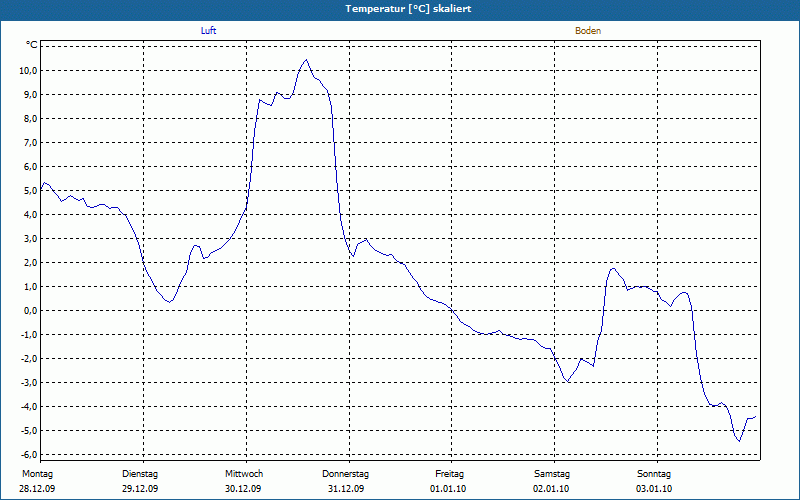Screen dimensions: 800x500
Task: Click the 8,0 y-axis value
Action: coord(30,118)
